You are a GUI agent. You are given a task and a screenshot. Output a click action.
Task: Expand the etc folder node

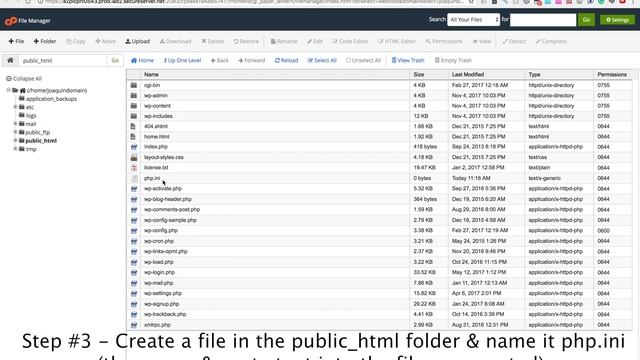point(16,107)
